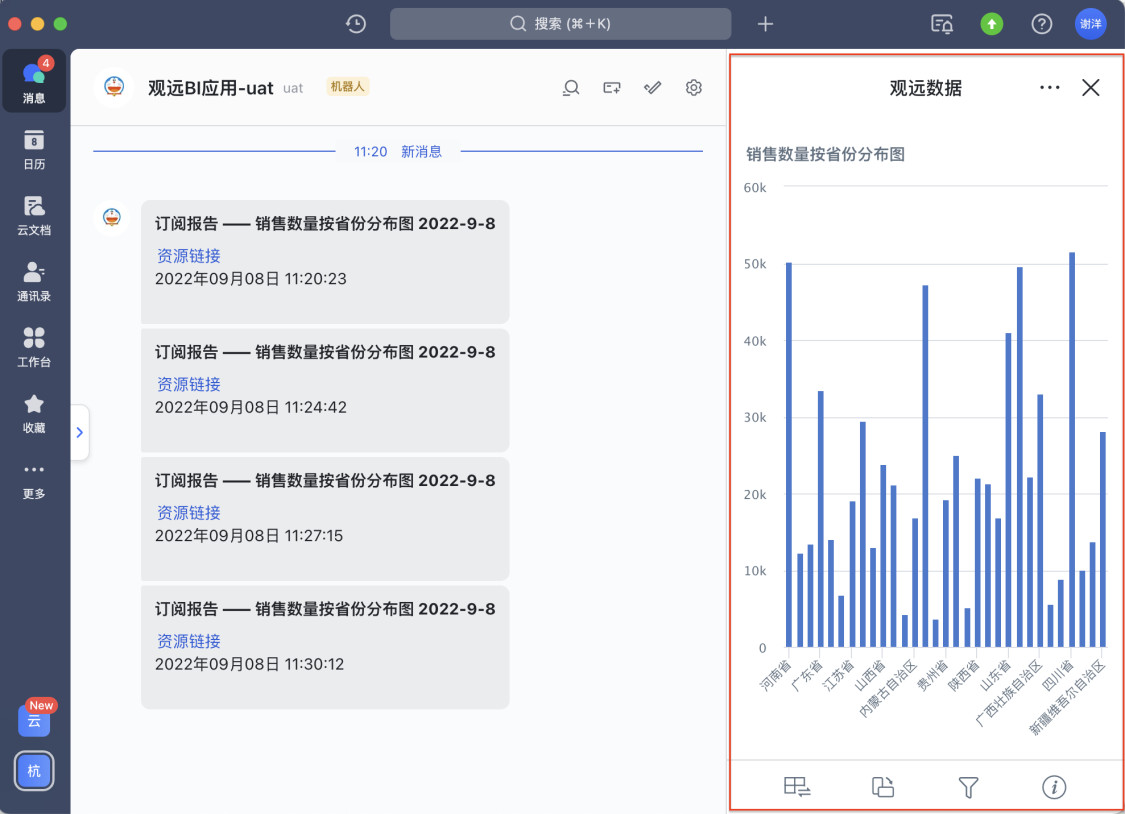Open 资源链接 link in 11:20:23 message

[x=188, y=256]
